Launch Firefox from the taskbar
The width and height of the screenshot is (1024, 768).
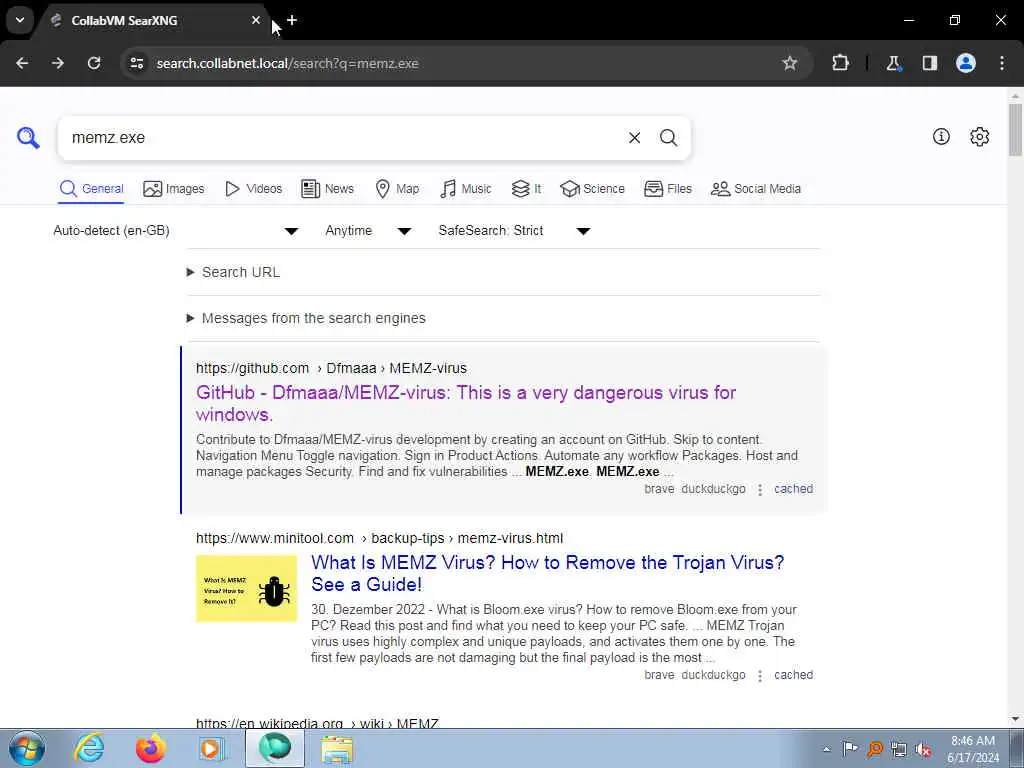(150, 748)
